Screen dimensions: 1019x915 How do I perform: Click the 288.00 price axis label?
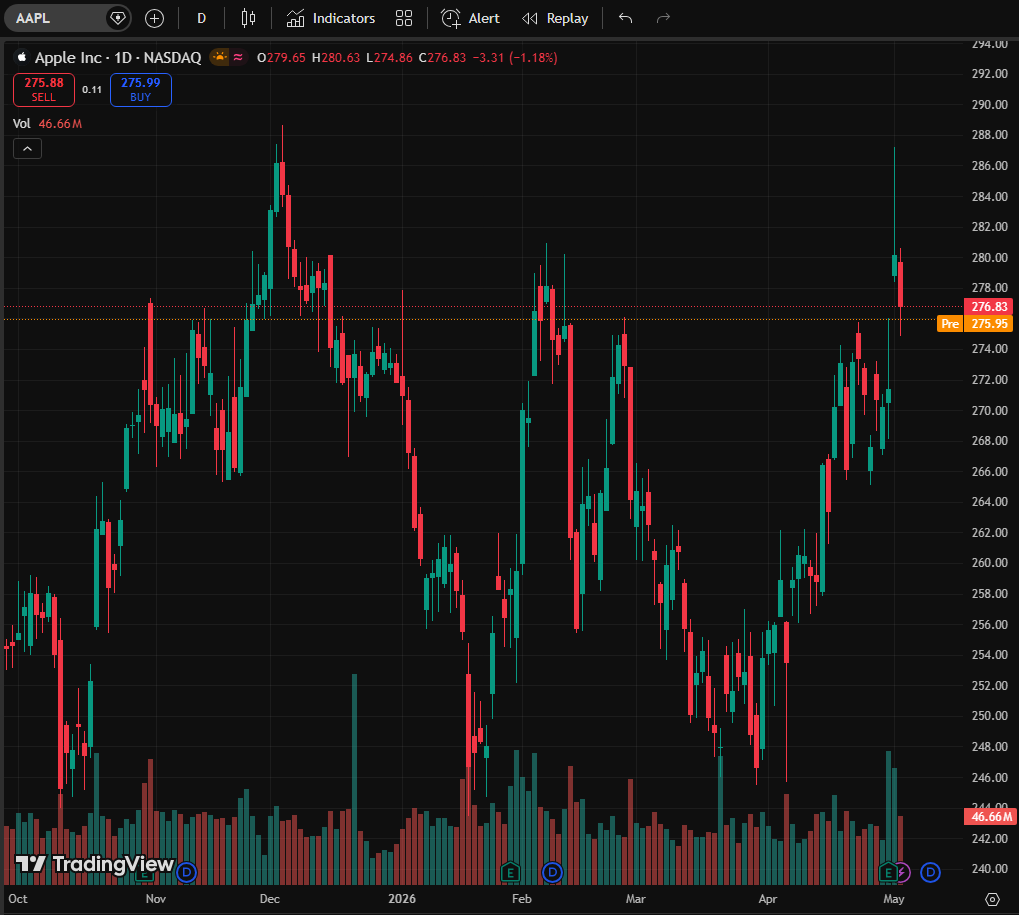[989, 135]
